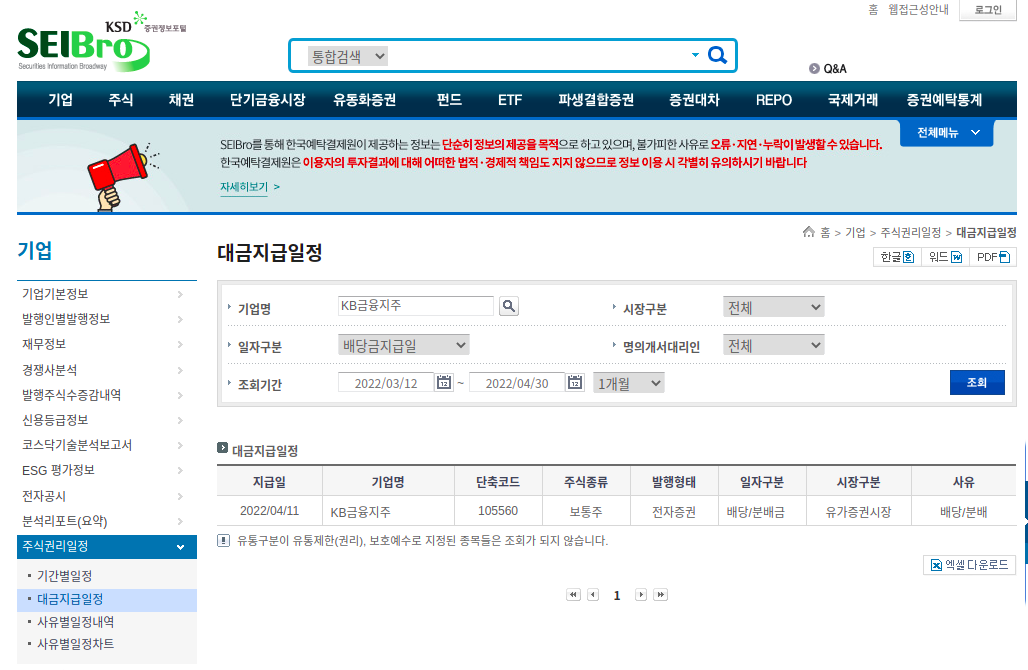1028x670 pixels.
Task: Open the 1개월 period dropdown
Action: pyautogui.click(x=629, y=384)
